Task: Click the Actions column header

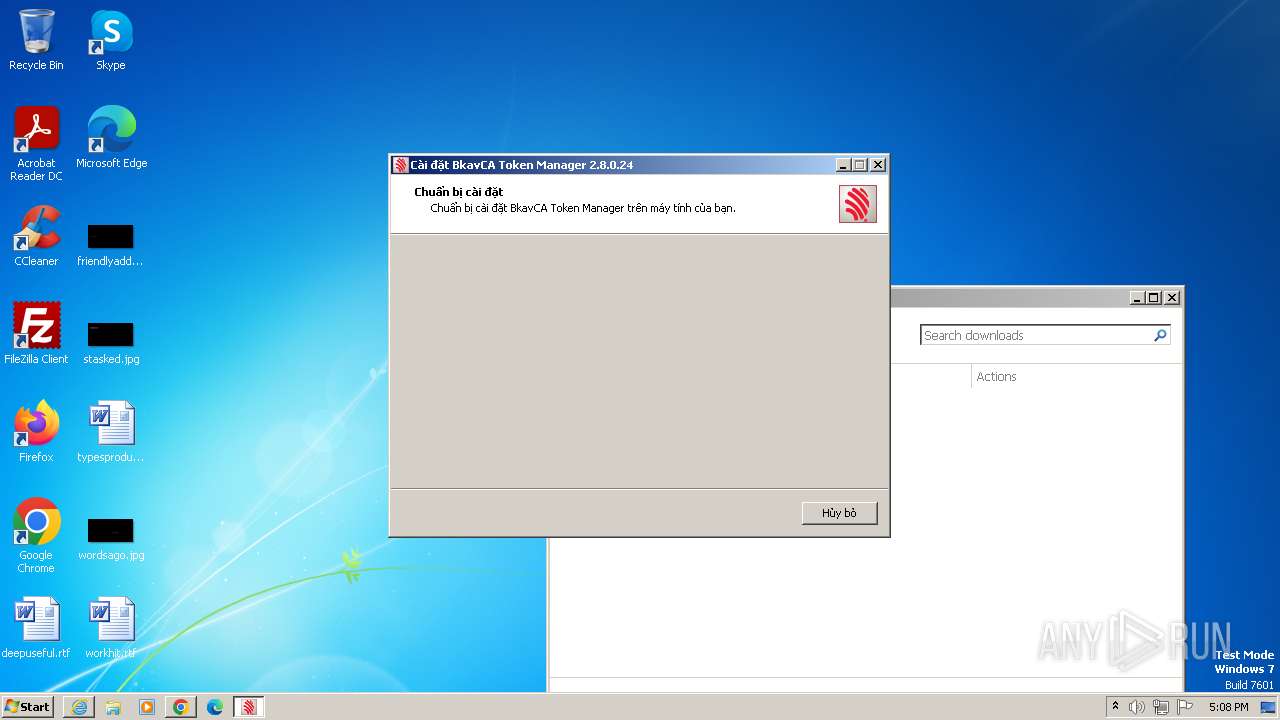Action: pyautogui.click(x=996, y=377)
